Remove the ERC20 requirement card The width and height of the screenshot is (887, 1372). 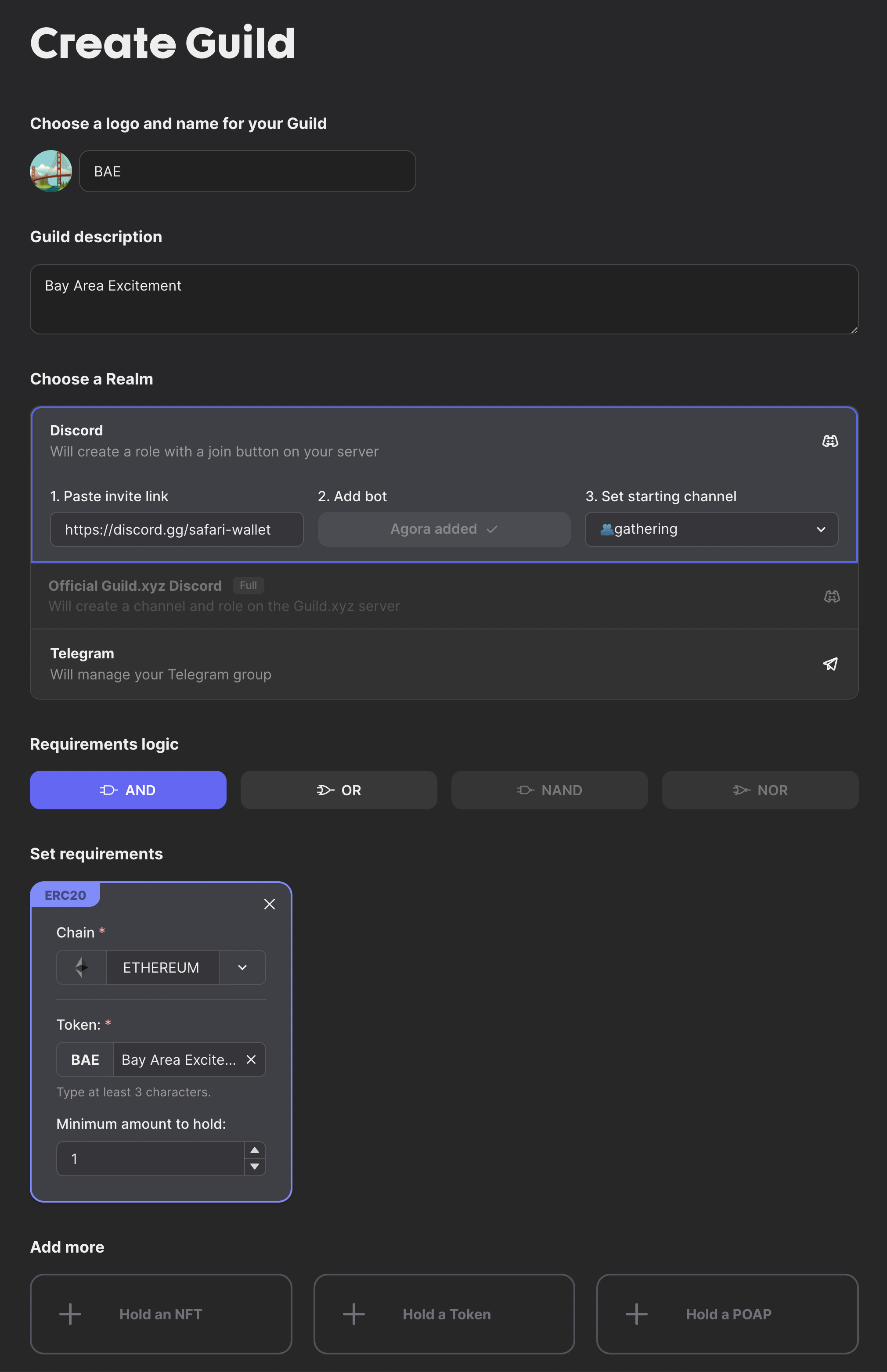[x=270, y=904]
